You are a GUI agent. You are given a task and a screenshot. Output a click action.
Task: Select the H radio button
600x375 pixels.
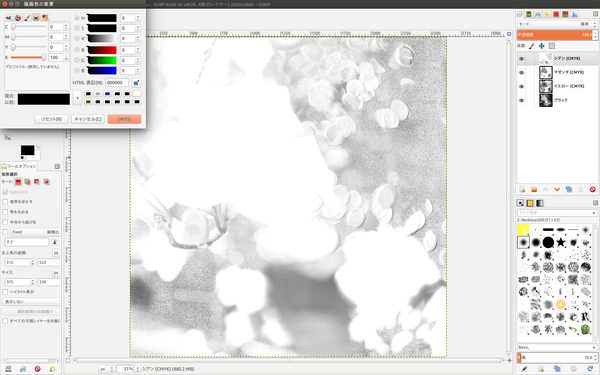point(77,18)
